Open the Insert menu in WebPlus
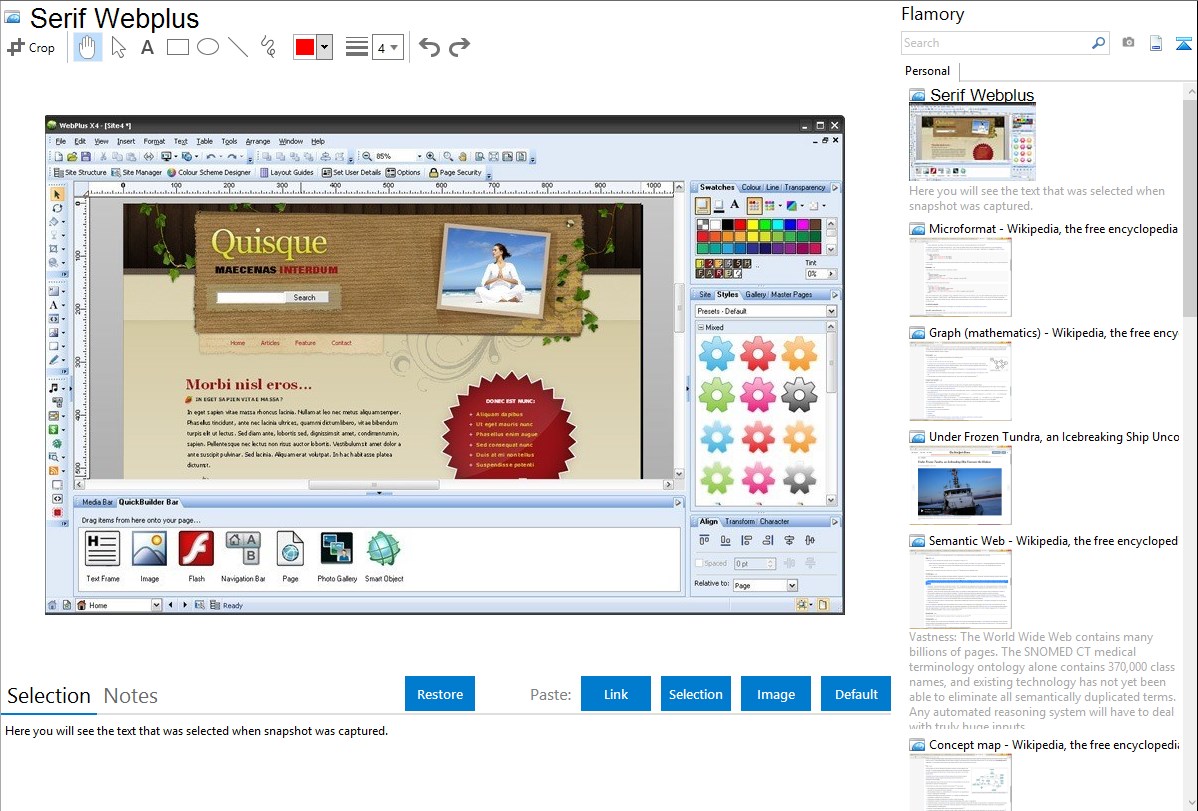 pos(126,141)
